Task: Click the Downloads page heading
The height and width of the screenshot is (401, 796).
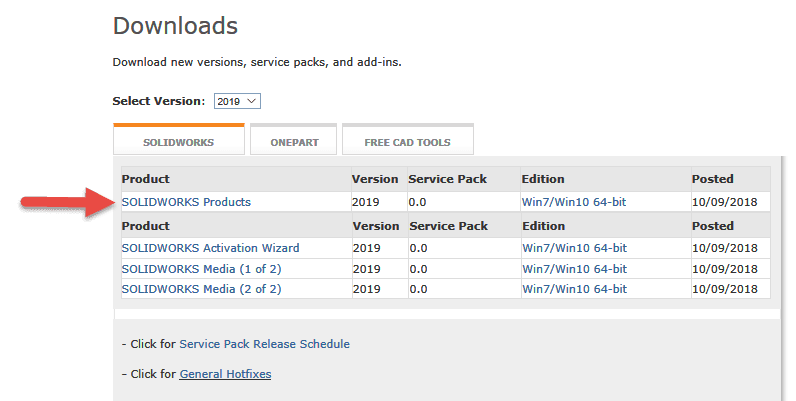Action: click(175, 26)
